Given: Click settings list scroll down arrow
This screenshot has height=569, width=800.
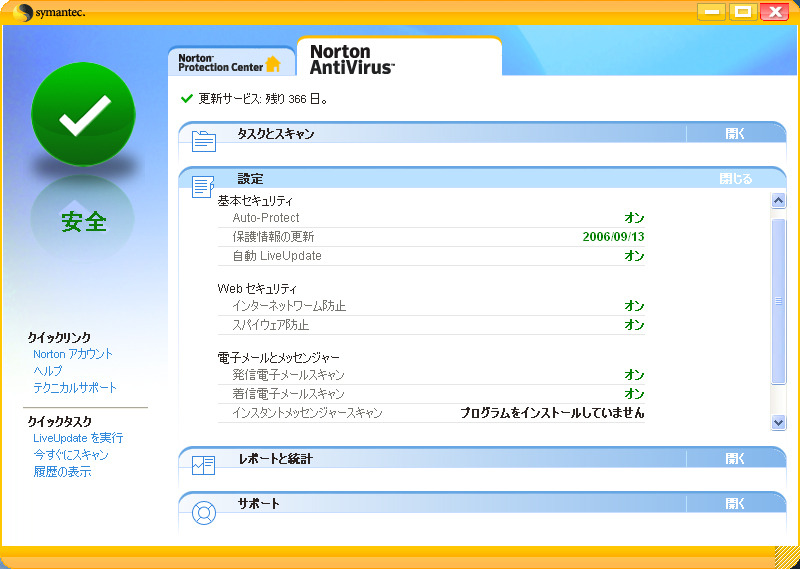Looking at the screenshot, I should click(778, 423).
